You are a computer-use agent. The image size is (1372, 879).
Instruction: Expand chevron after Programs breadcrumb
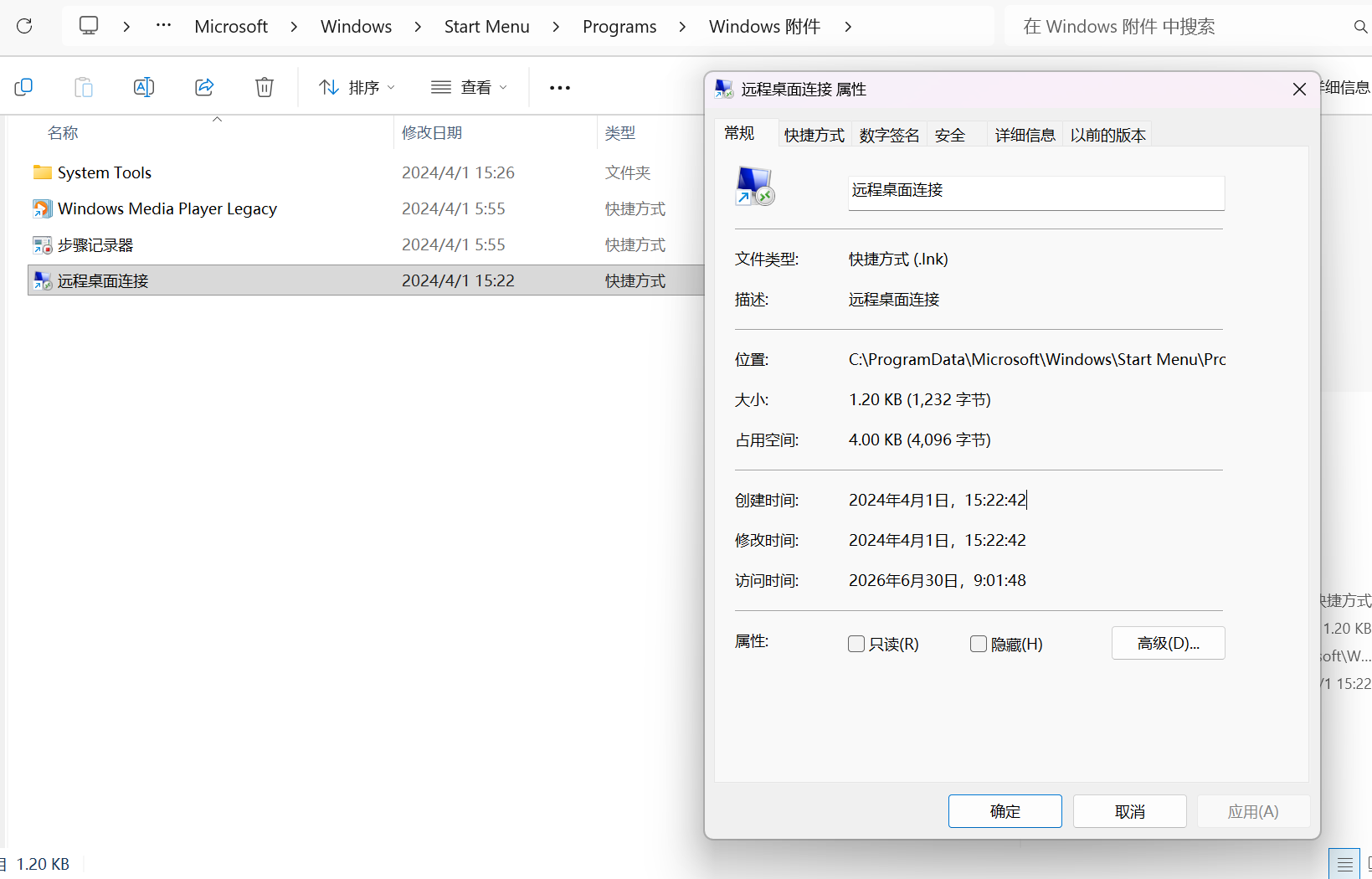tap(682, 27)
